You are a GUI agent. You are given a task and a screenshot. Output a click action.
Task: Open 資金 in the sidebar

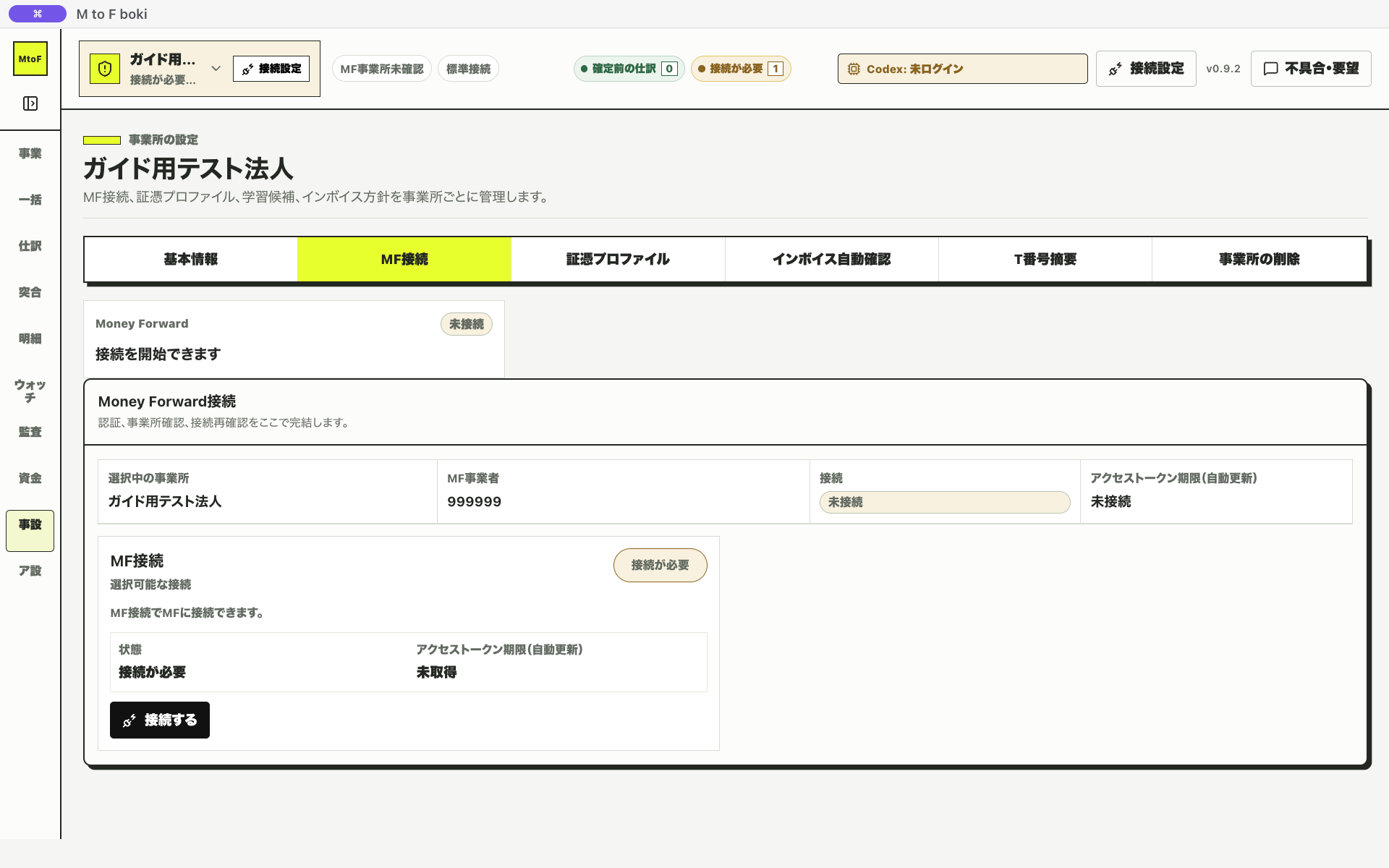[30, 478]
